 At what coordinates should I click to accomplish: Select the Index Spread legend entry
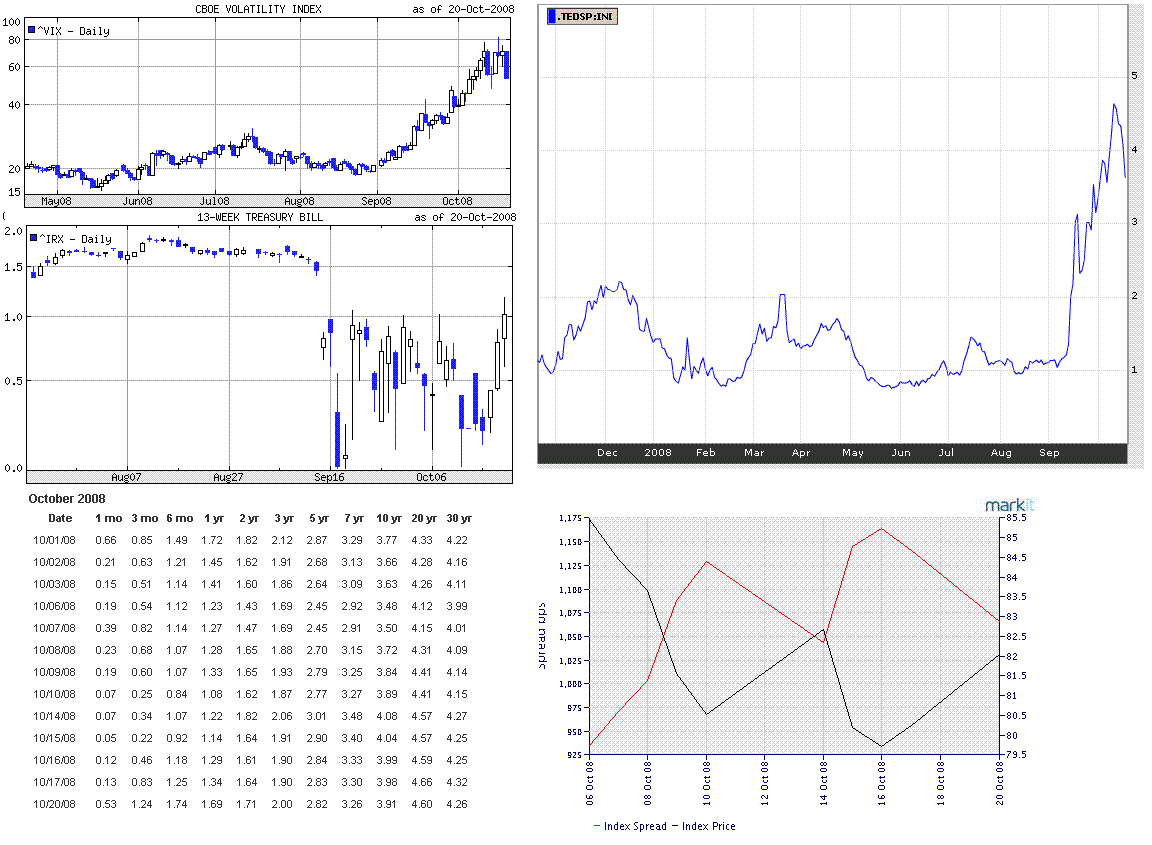tap(631, 826)
